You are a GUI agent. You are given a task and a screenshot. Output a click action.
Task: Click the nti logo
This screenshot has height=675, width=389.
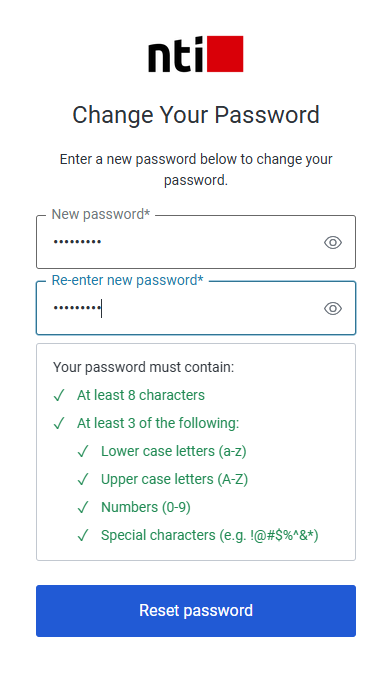pos(196,54)
